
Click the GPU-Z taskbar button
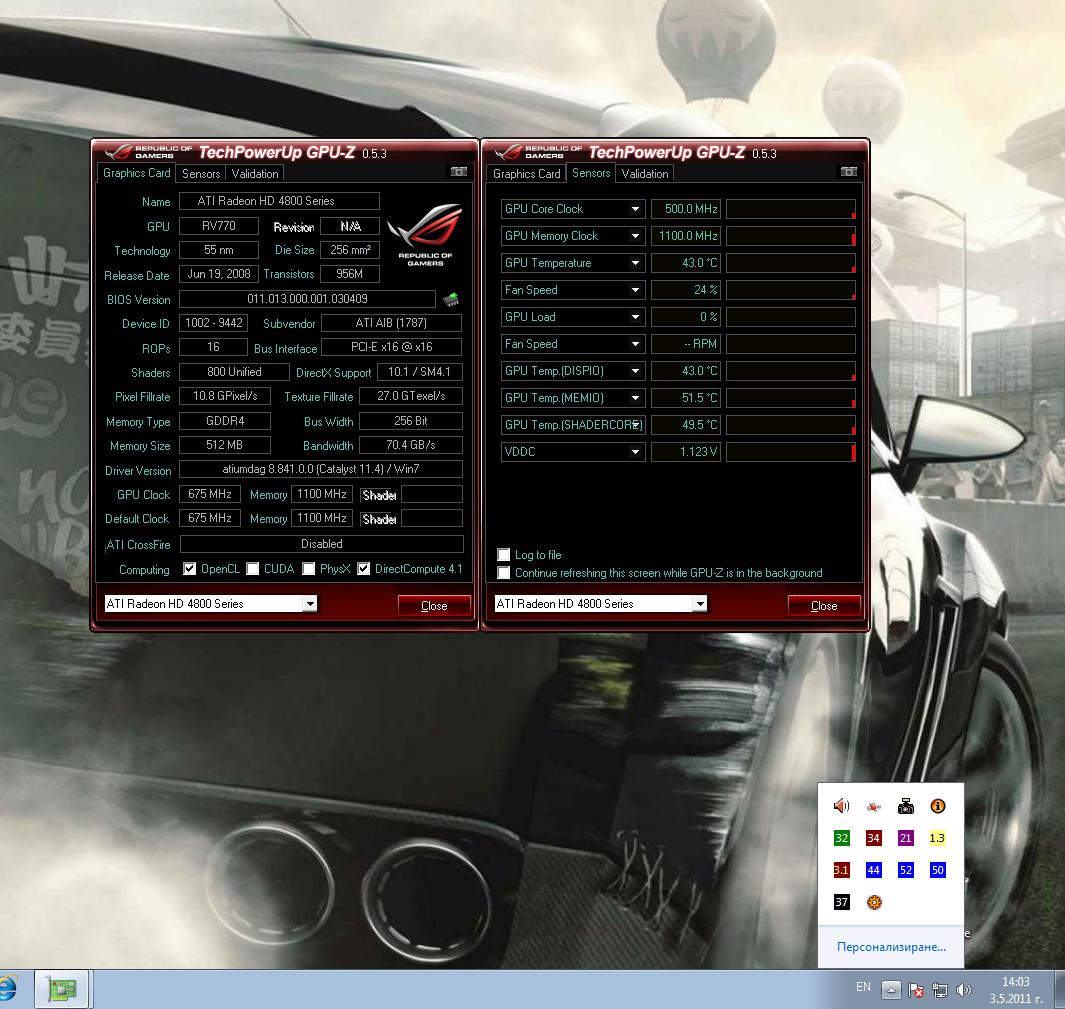click(x=62, y=989)
